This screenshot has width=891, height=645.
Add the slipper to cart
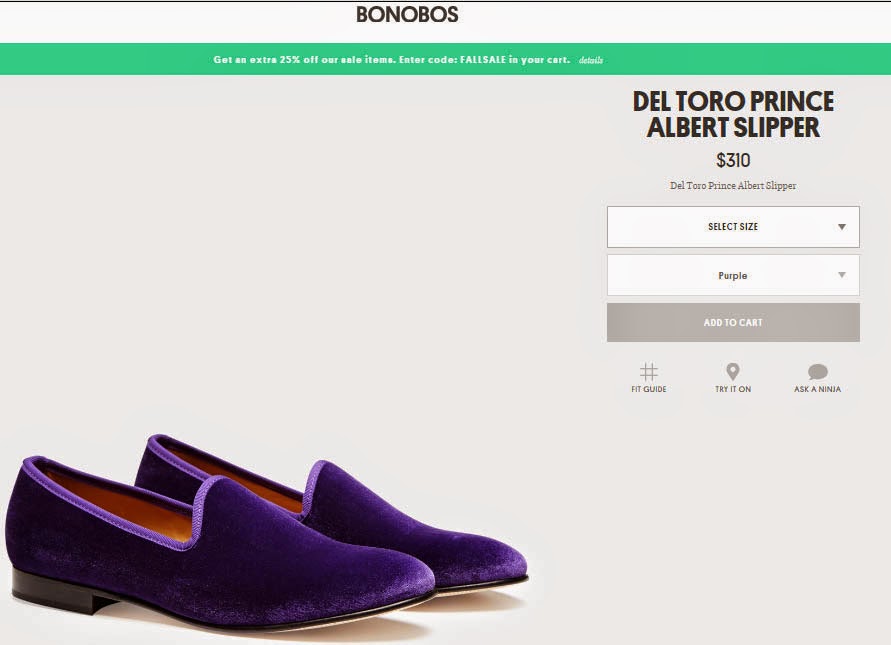733,322
